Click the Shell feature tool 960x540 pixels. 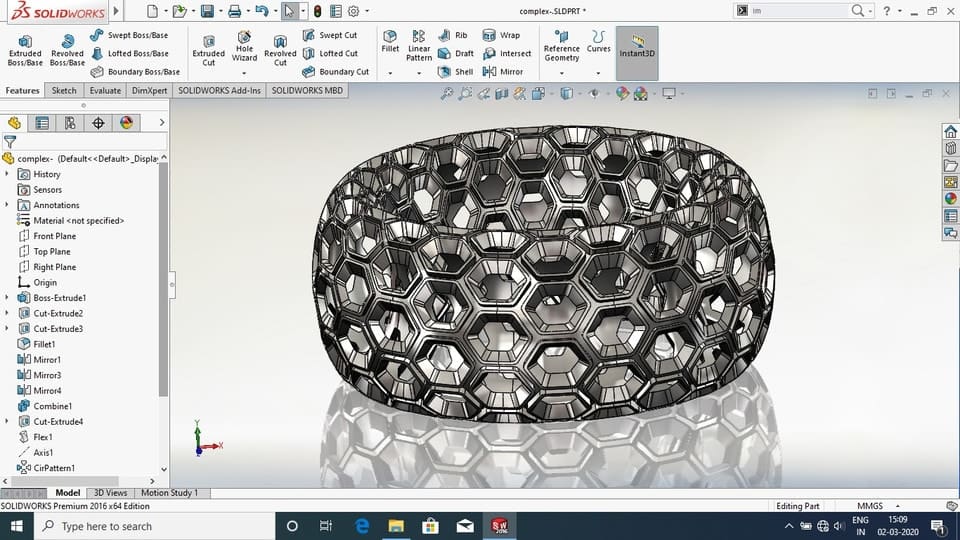click(x=455, y=72)
